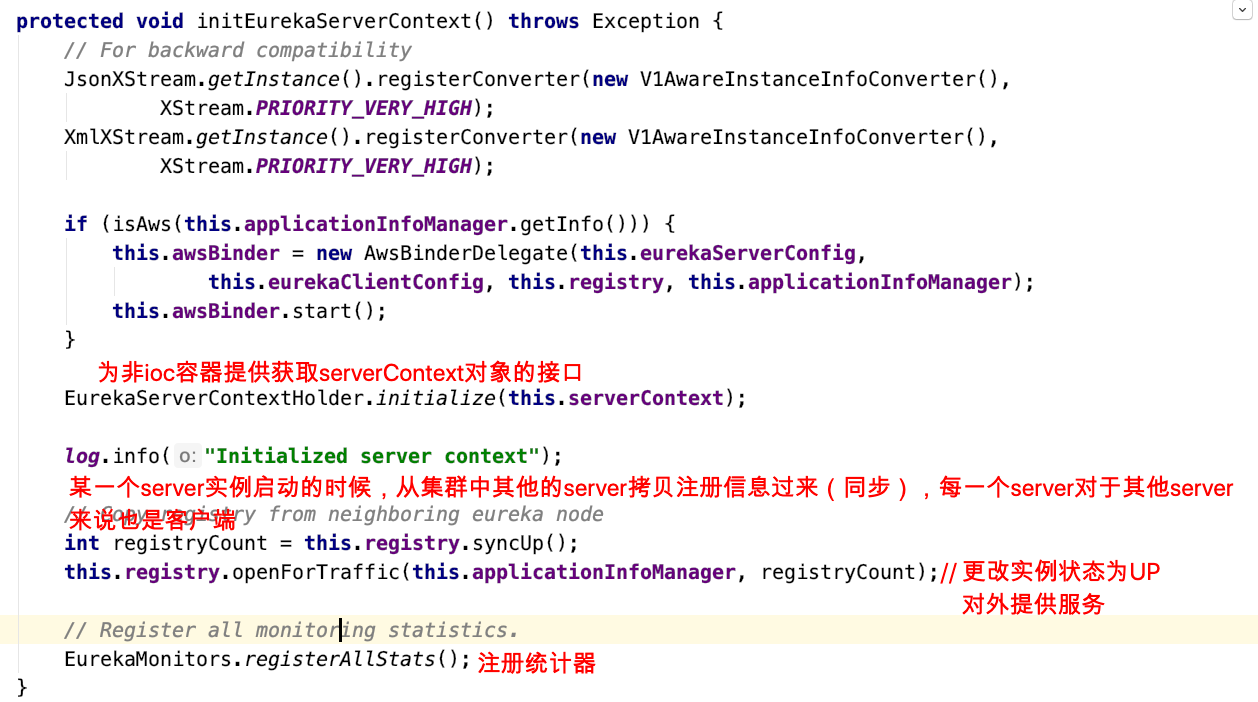This screenshot has height=702, width=1258.
Task: Click the registerAllStats method call
Action: pyautogui.click(x=340, y=659)
